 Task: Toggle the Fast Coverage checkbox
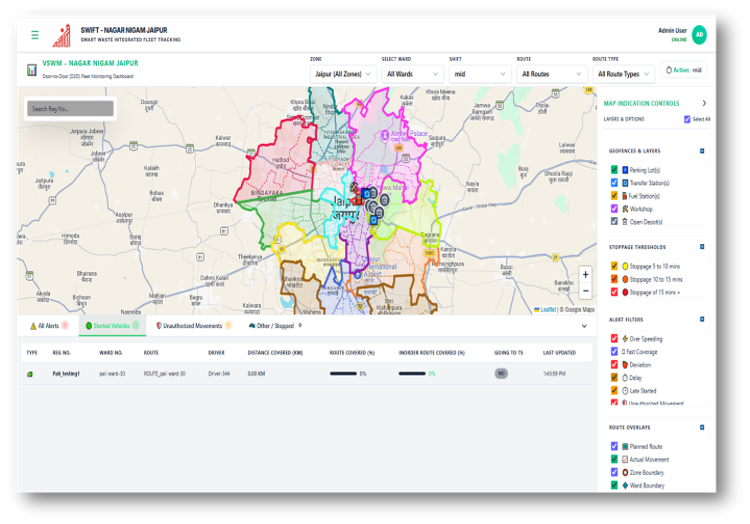click(x=614, y=351)
